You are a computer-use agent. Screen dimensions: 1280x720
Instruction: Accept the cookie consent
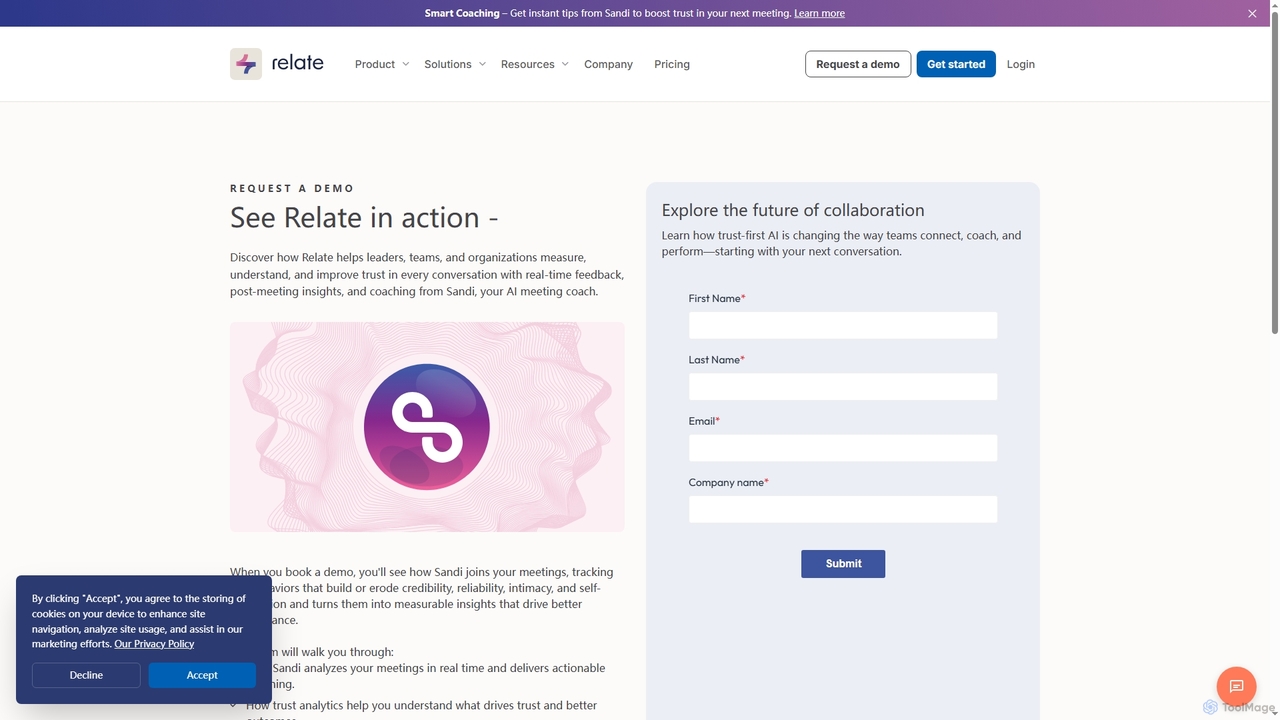pyautogui.click(x=202, y=675)
